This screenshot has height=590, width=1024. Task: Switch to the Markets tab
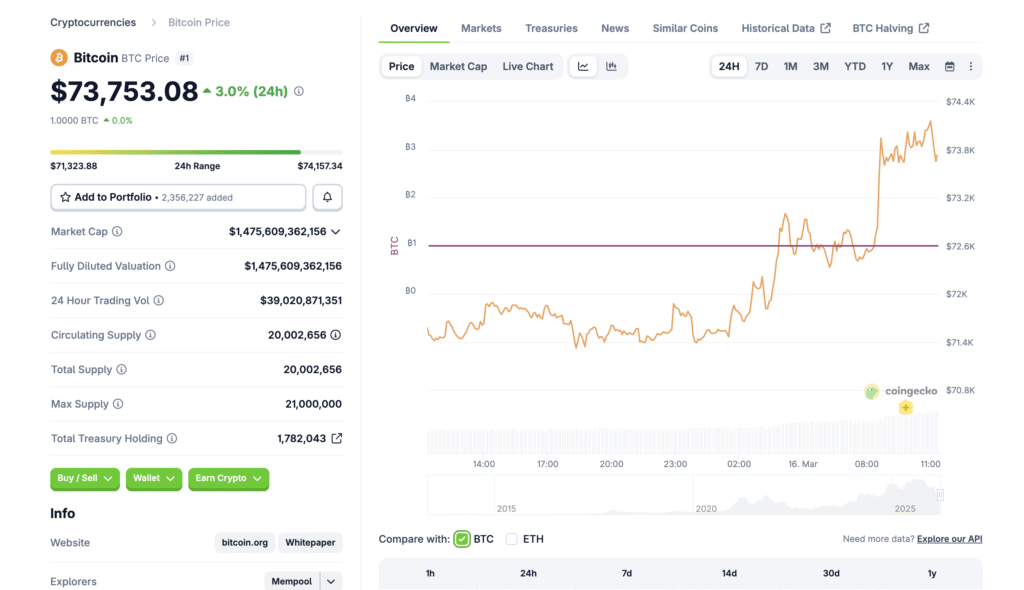pyautogui.click(x=481, y=28)
